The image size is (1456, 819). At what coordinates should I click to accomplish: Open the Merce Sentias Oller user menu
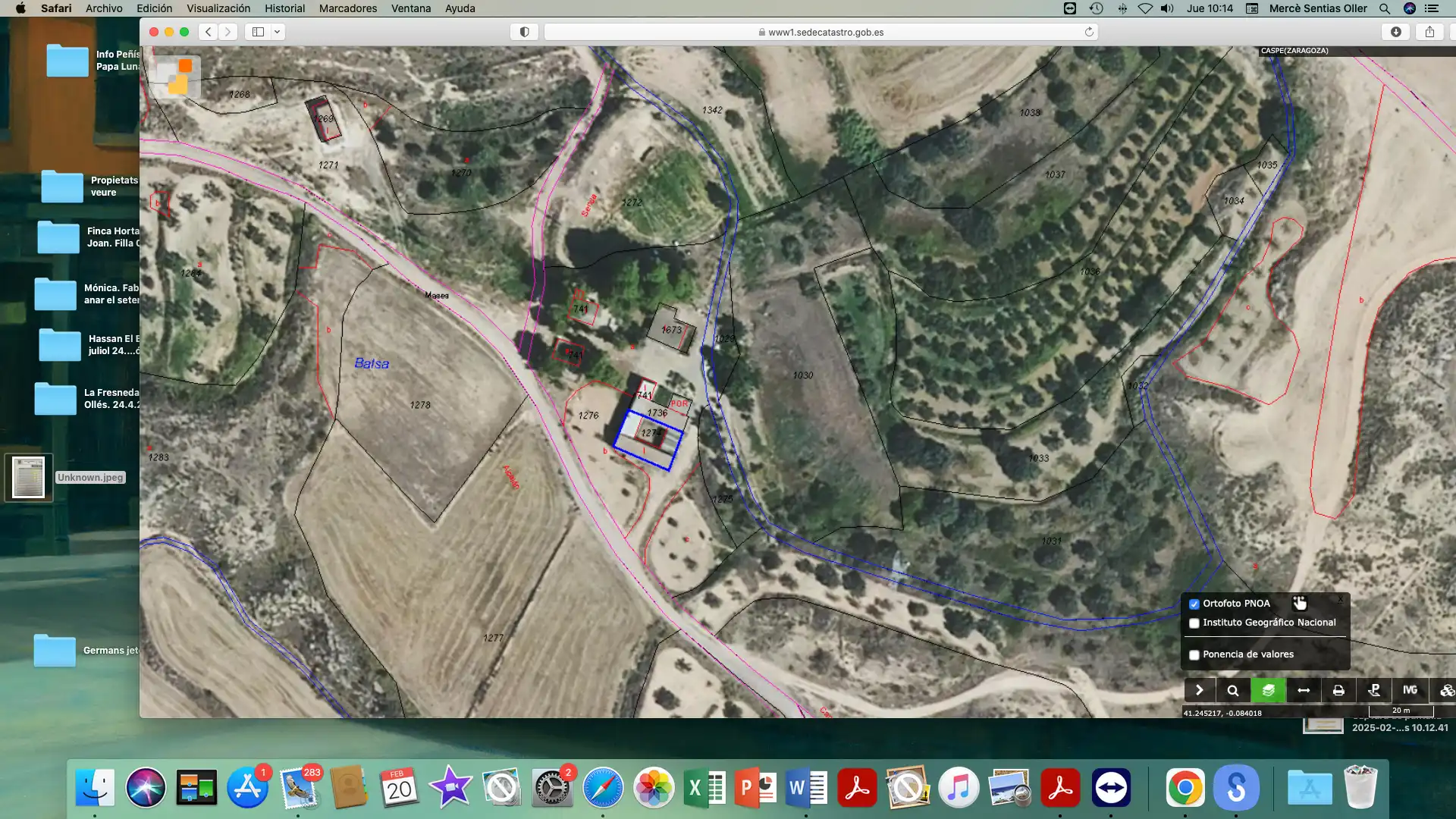click(1318, 8)
